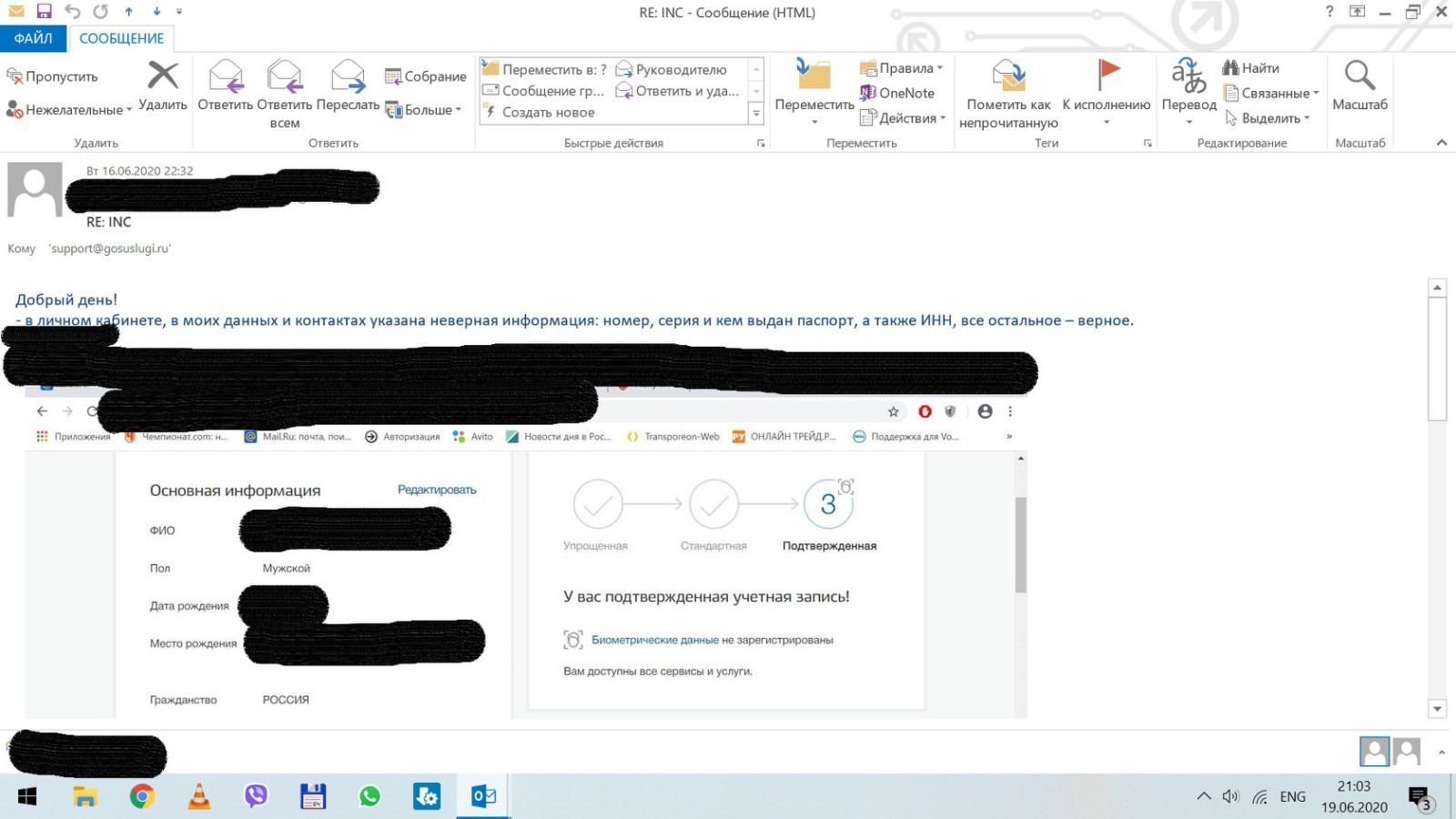Open the Выделить select dropdown
The image size is (1456, 819).
[1267, 118]
